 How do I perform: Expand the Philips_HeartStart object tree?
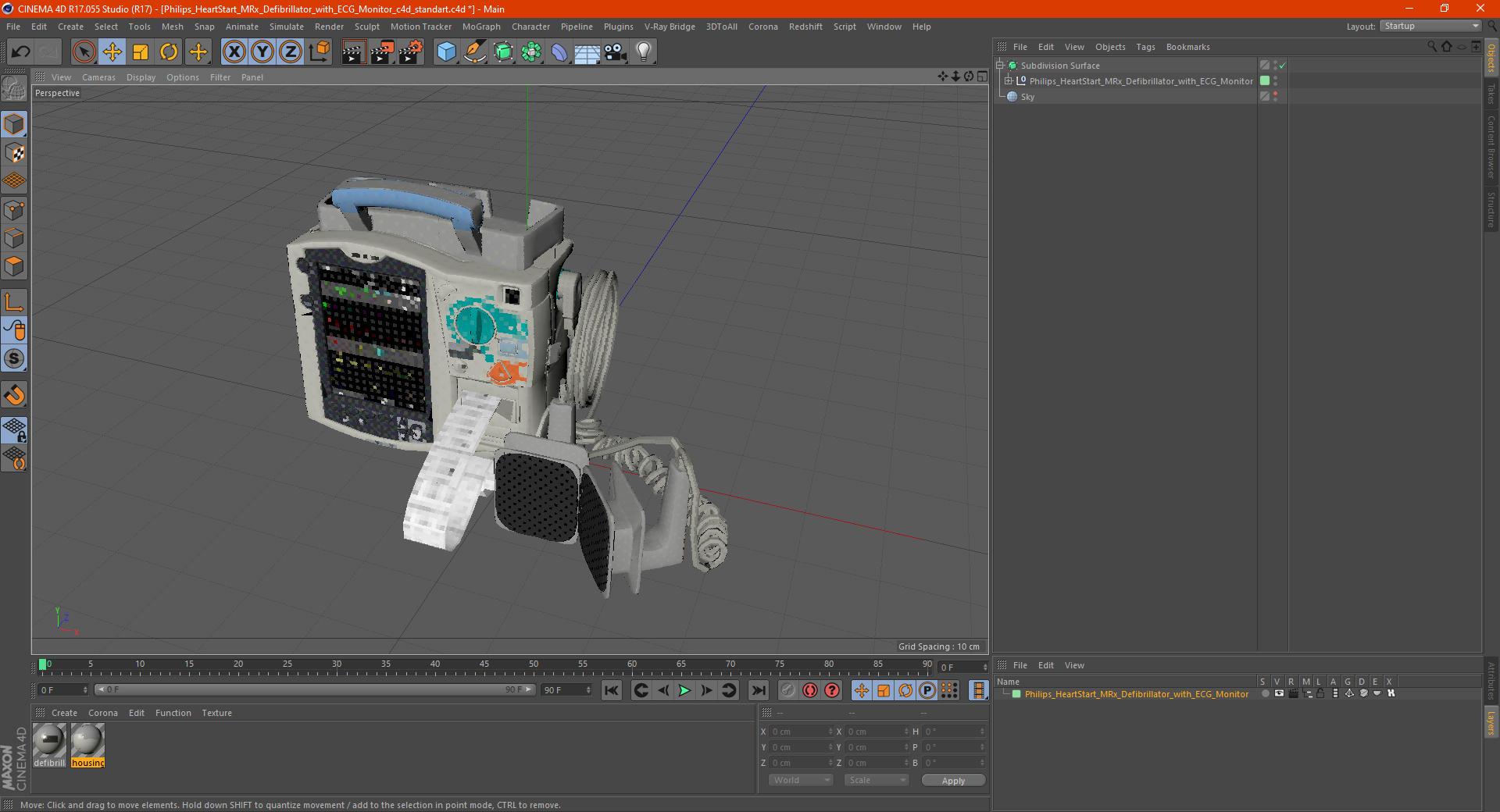(1008, 81)
